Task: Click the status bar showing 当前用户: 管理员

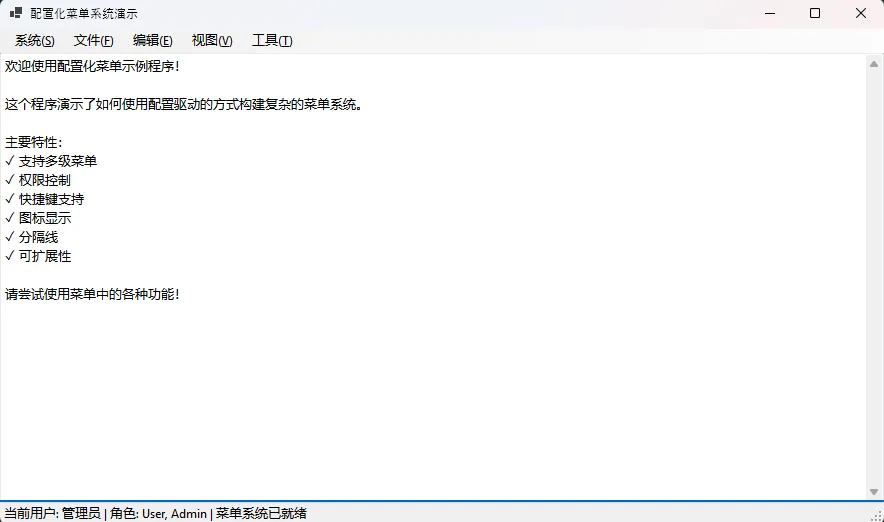Action: [x=155, y=513]
